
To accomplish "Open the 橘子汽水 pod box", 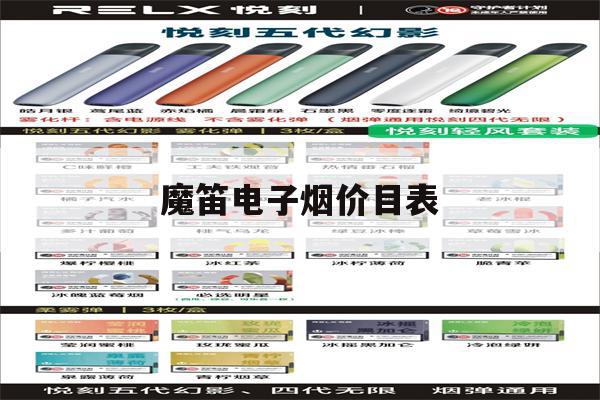I will click(x=97, y=185).
